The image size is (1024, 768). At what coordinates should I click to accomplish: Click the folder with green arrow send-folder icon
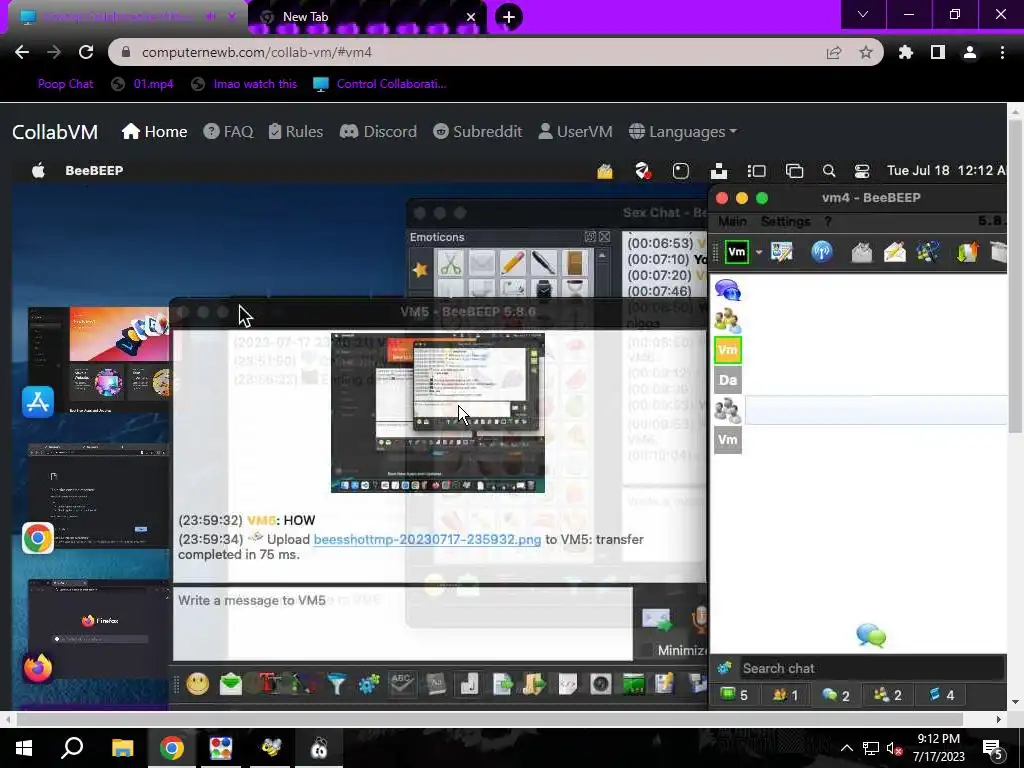(x=534, y=684)
